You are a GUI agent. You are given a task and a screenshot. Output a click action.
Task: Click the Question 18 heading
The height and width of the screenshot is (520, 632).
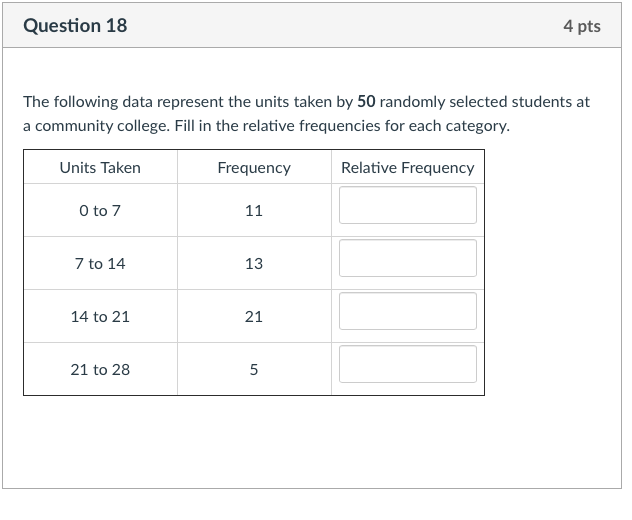pyautogui.click(x=75, y=26)
